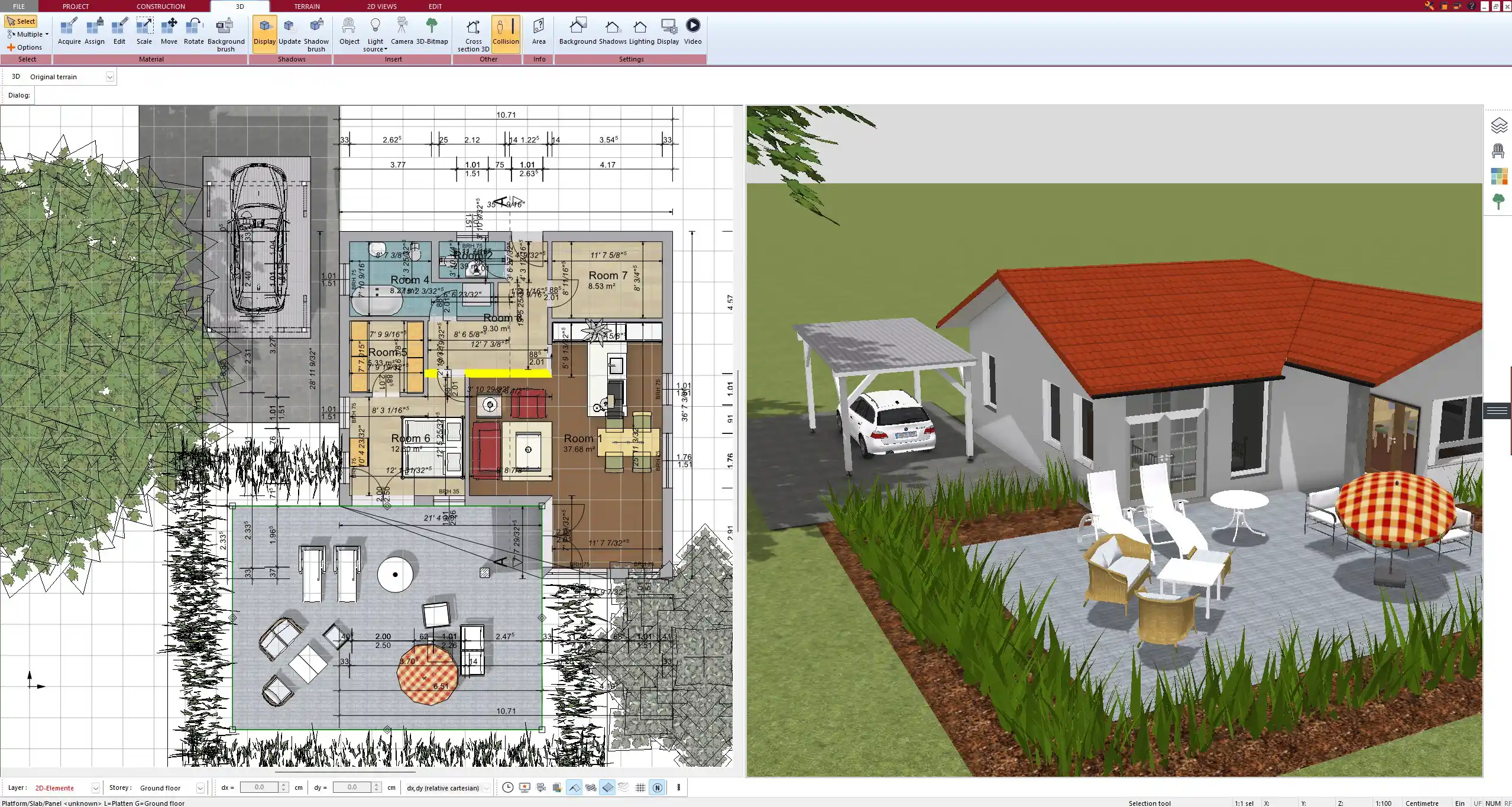Screen dimensions: 1512x807
Task: Activate the Background brush tool
Action: [x=226, y=35]
